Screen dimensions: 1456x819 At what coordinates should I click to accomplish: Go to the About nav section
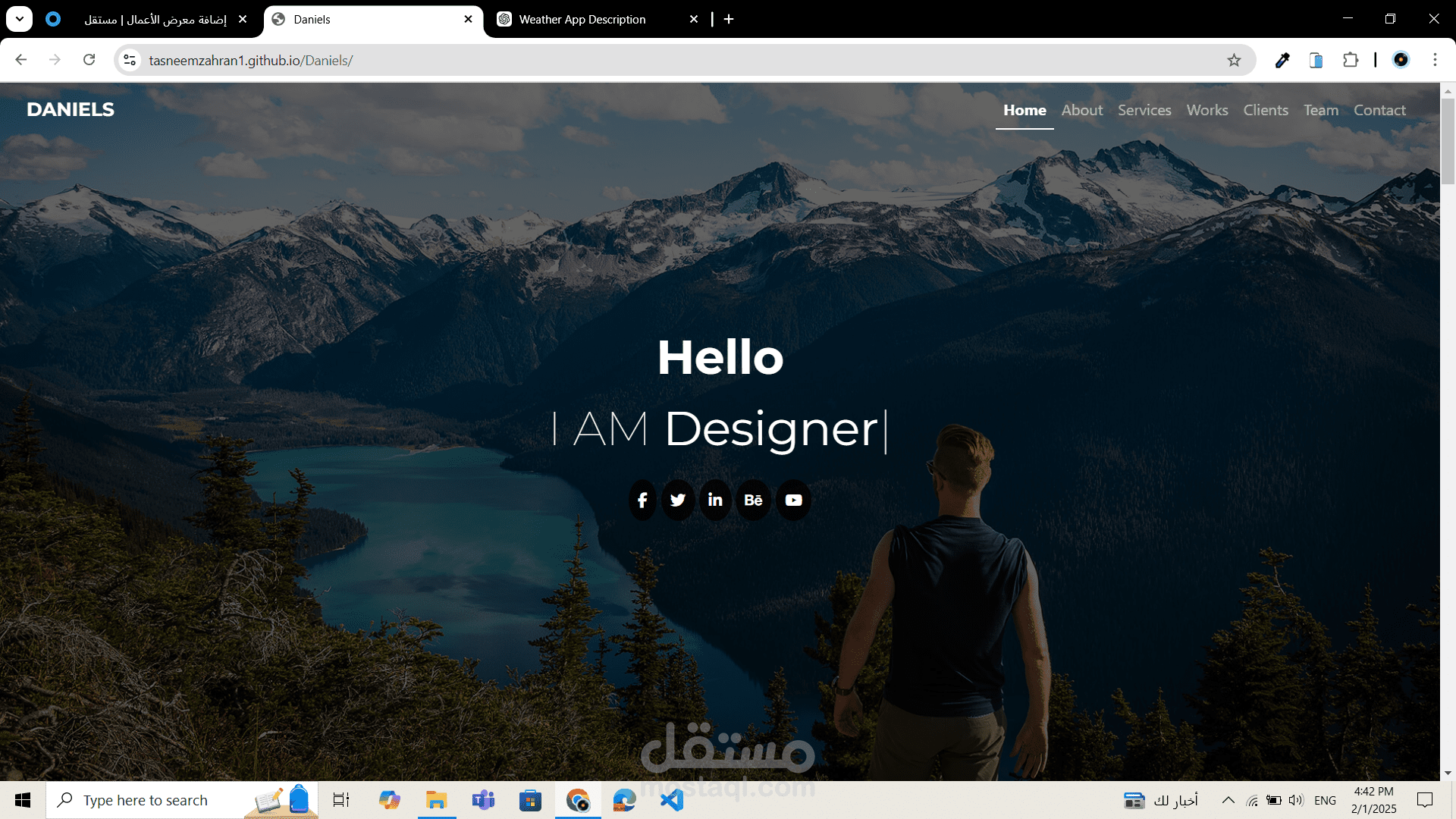click(x=1081, y=110)
